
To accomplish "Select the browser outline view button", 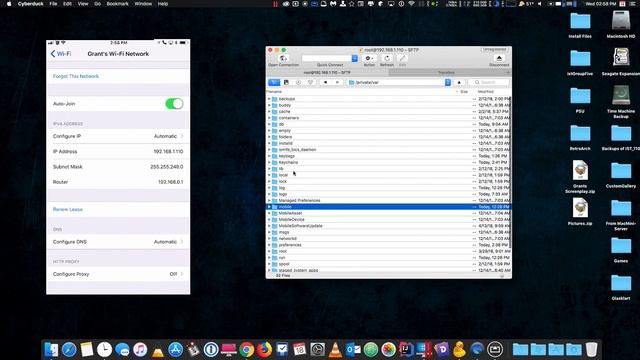I will [x=274, y=82].
